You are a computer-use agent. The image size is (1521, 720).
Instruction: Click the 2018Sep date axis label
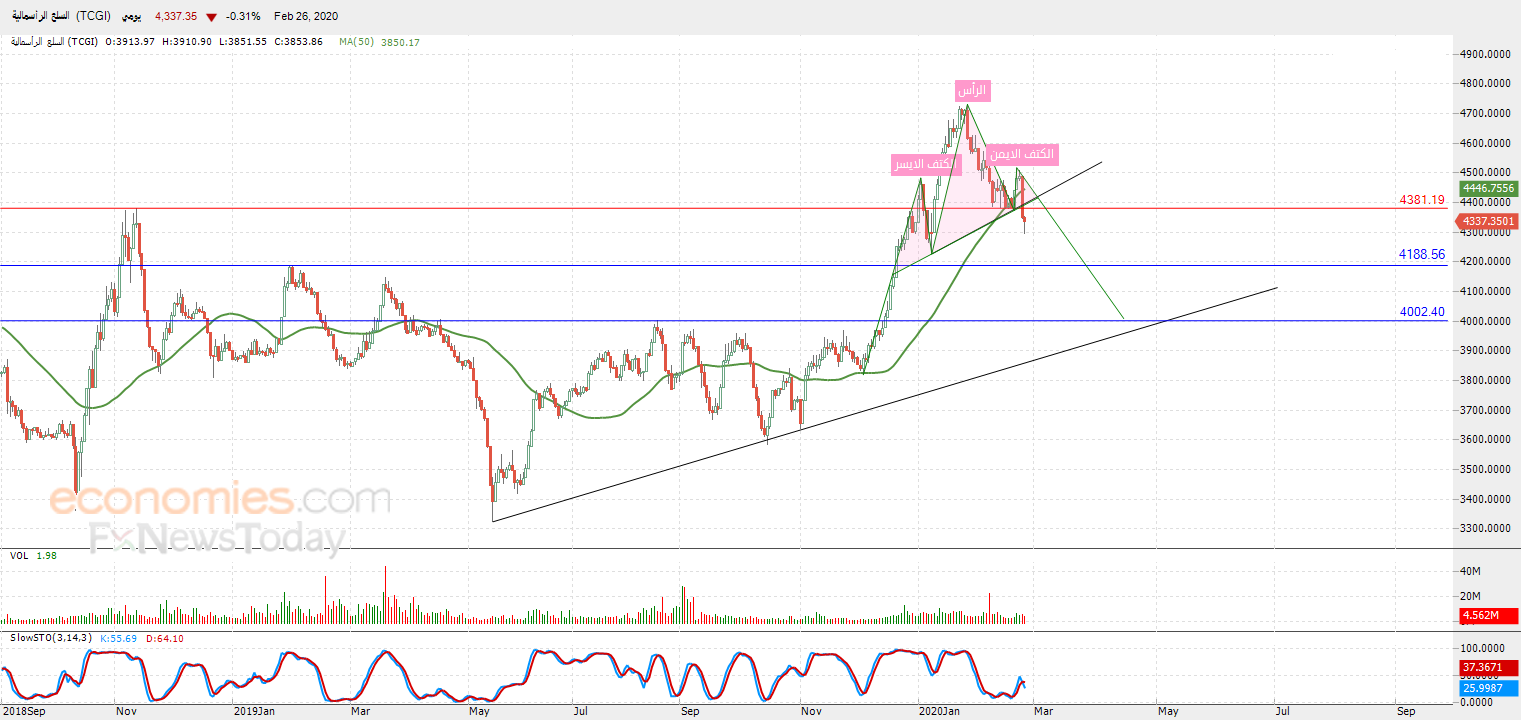(23, 712)
